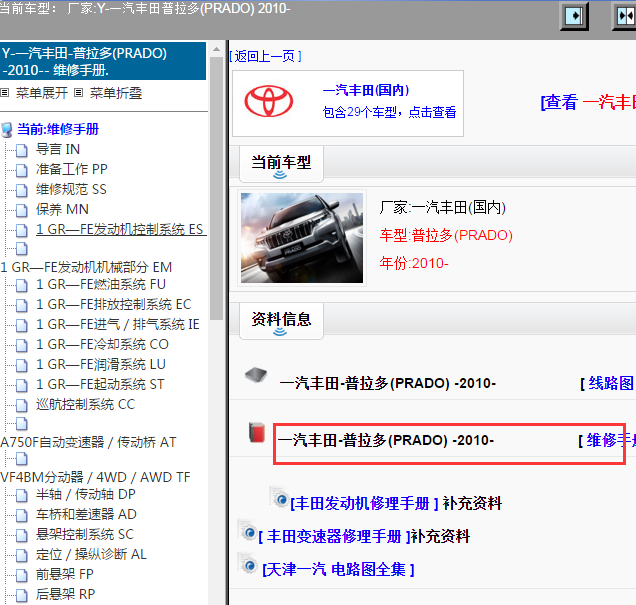Click the 查看 一汽丰田 link at the right edge

[588, 102]
